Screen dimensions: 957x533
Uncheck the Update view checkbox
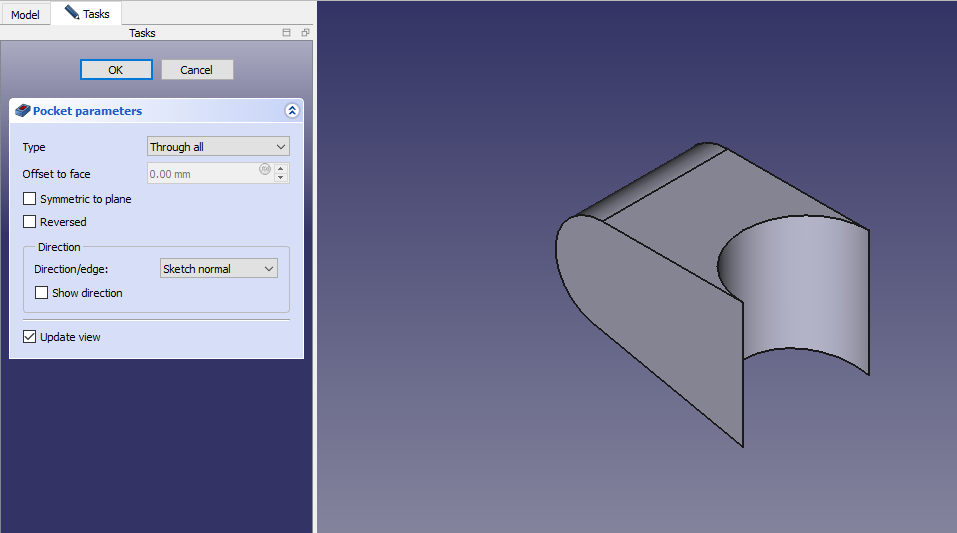[x=30, y=337]
